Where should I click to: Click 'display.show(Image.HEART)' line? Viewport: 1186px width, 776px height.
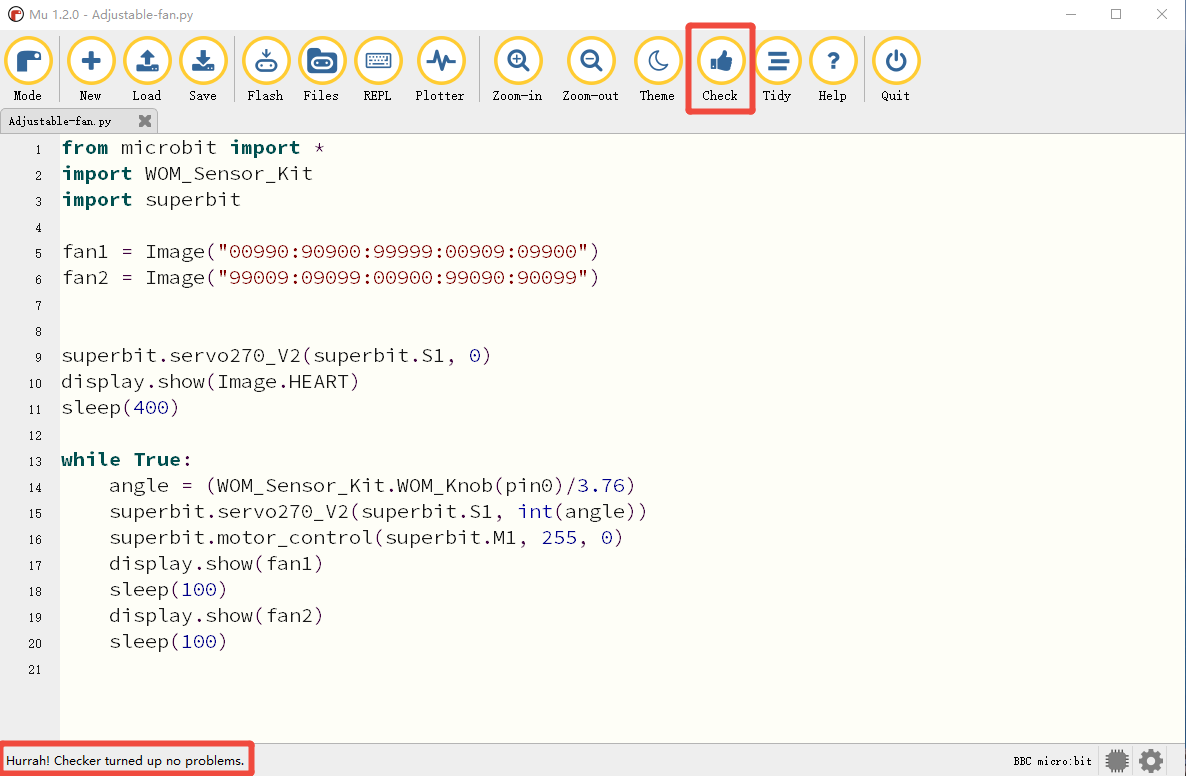click(x=210, y=382)
